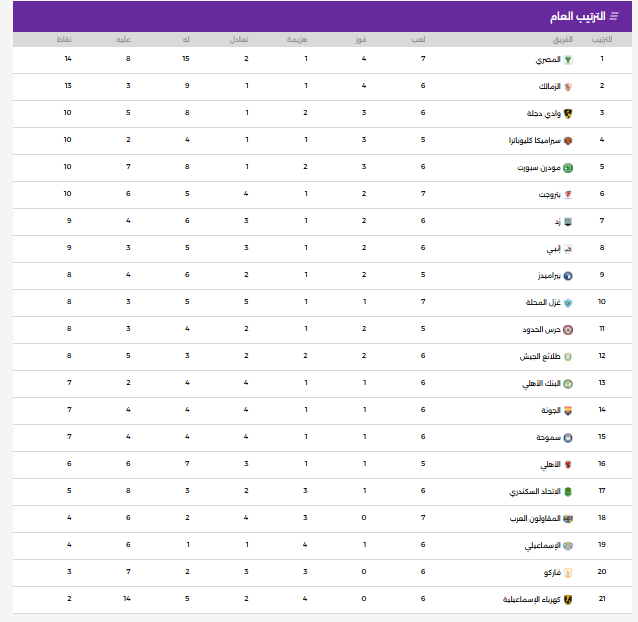Click the Pyramids club logo
The width and height of the screenshot is (638, 622).
click(x=568, y=276)
